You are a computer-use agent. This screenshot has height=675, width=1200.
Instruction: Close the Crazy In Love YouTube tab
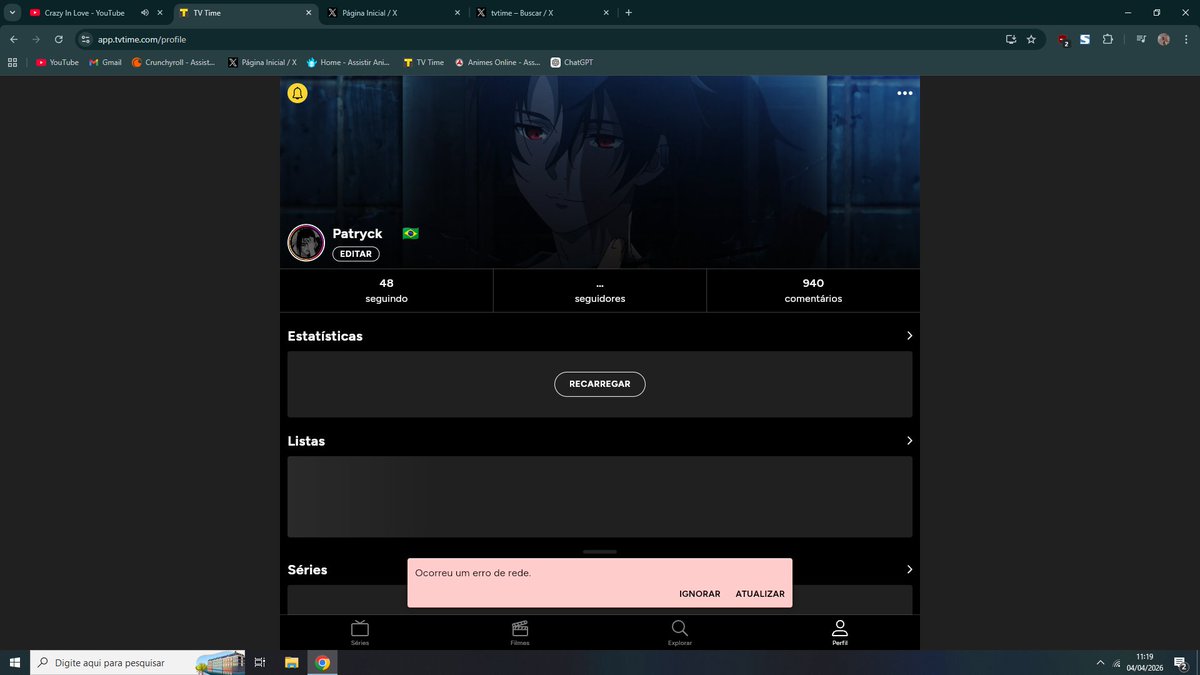(160, 13)
